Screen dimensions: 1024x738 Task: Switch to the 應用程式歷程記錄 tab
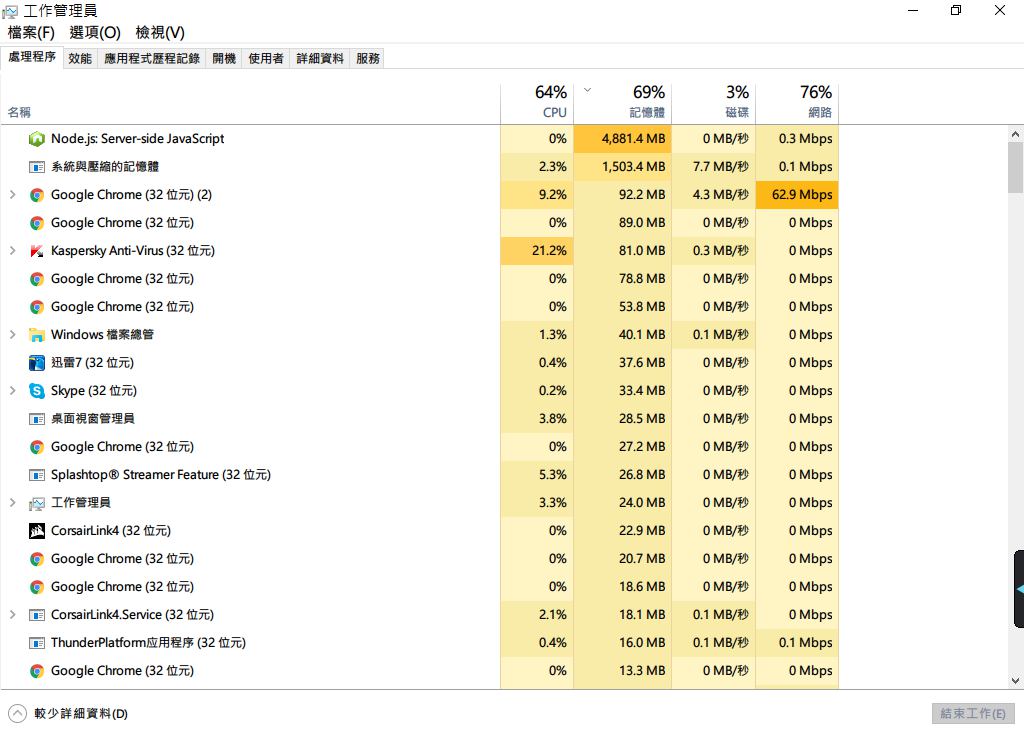[x=152, y=58]
